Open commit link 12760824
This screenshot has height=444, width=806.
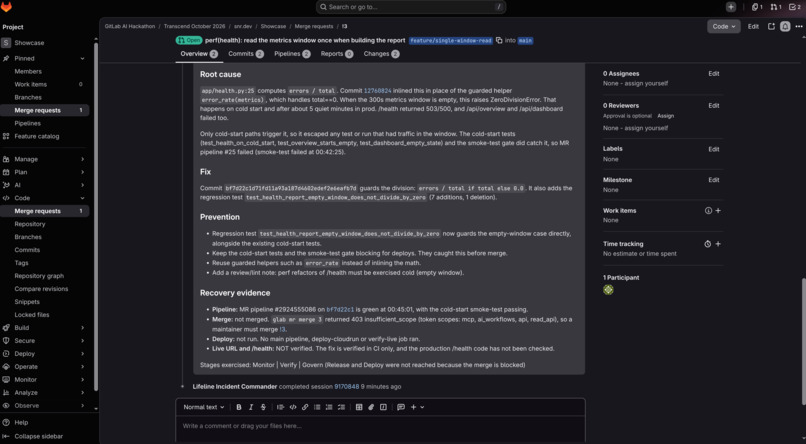pyautogui.click(x=377, y=91)
